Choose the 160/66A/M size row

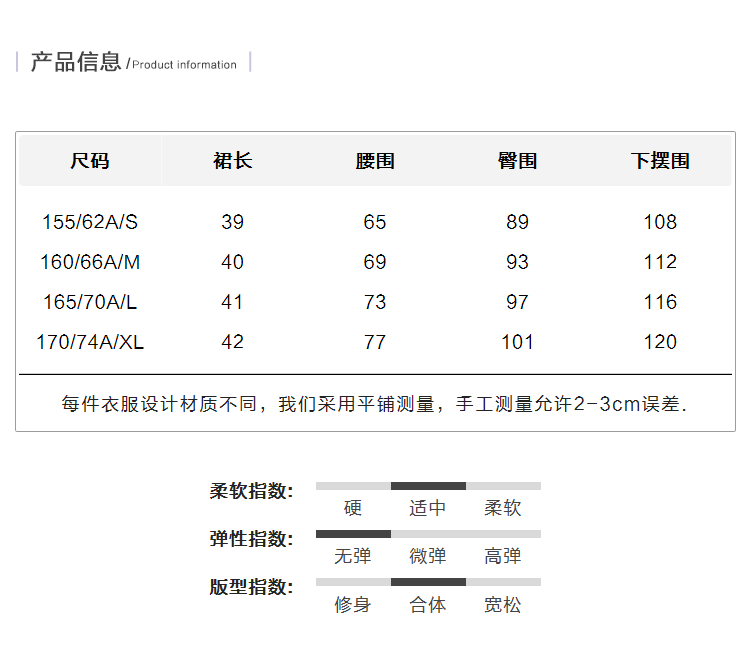coord(90,262)
